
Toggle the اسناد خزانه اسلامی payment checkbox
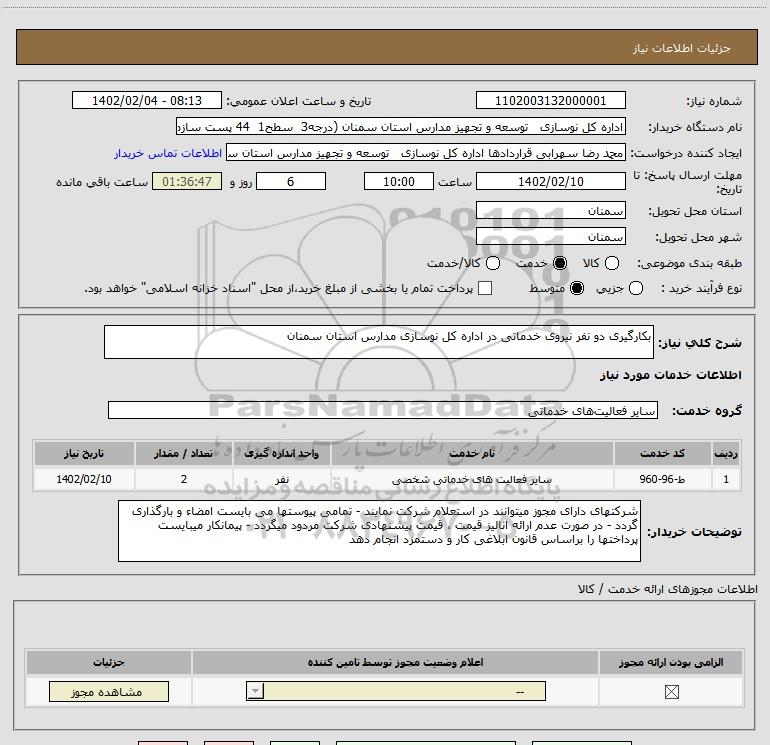coord(485,288)
